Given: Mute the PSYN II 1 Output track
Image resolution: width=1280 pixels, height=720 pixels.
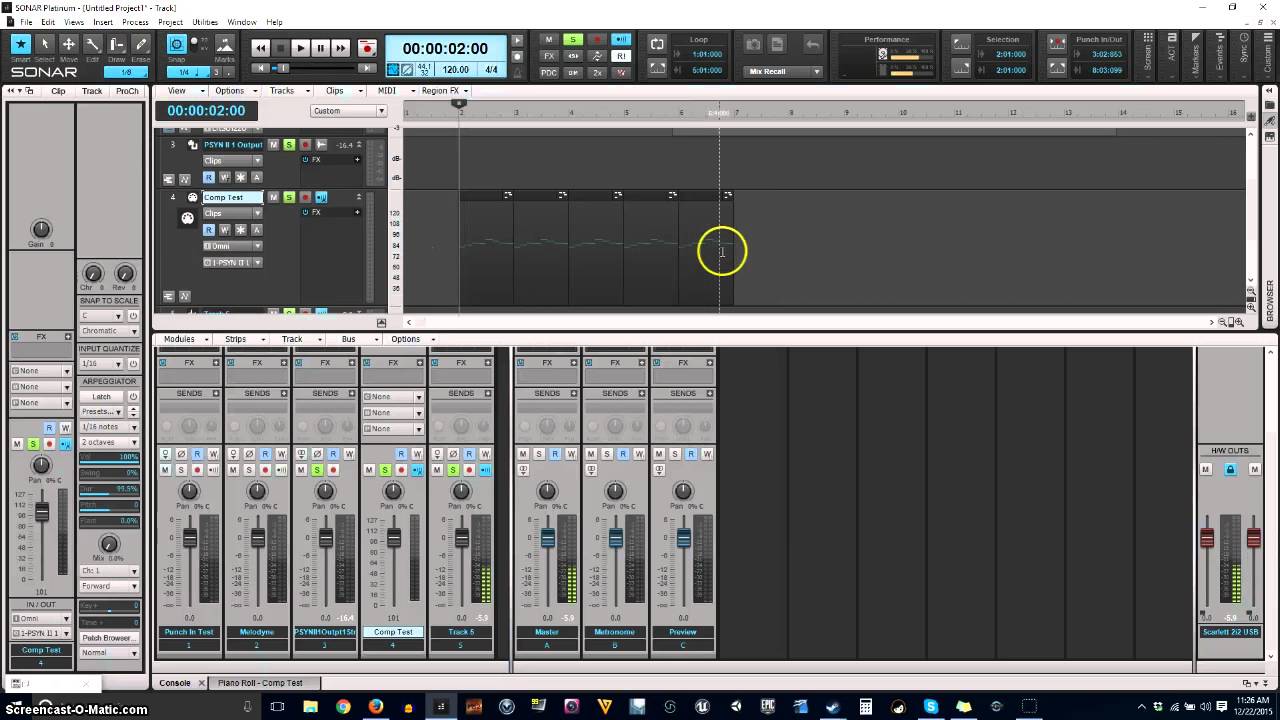Looking at the screenshot, I should (273, 145).
